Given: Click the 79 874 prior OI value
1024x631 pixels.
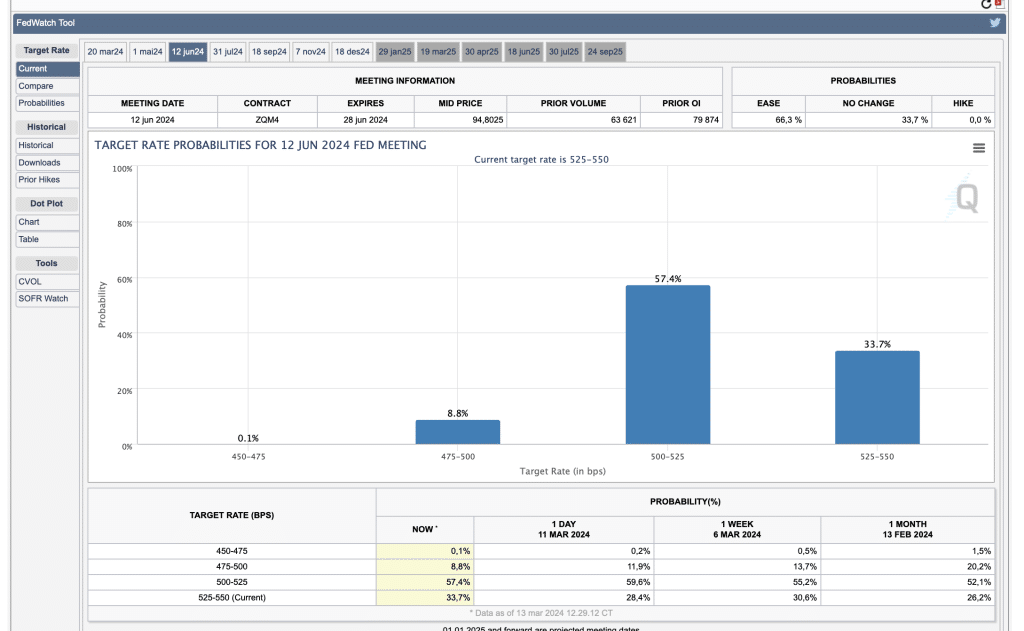Looking at the screenshot, I should tap(705, 120).
